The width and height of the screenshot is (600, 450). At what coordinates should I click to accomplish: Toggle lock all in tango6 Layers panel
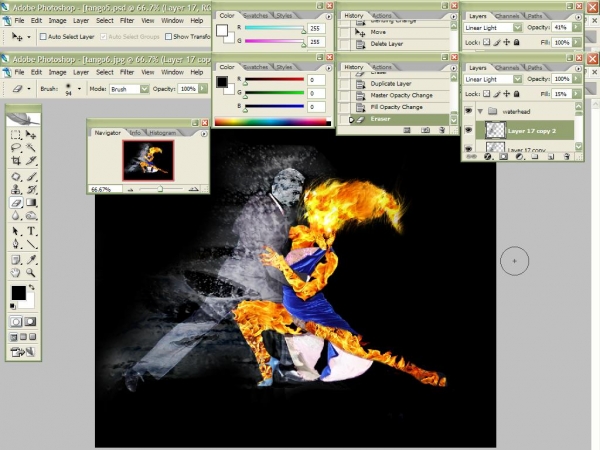coord(517,94)
